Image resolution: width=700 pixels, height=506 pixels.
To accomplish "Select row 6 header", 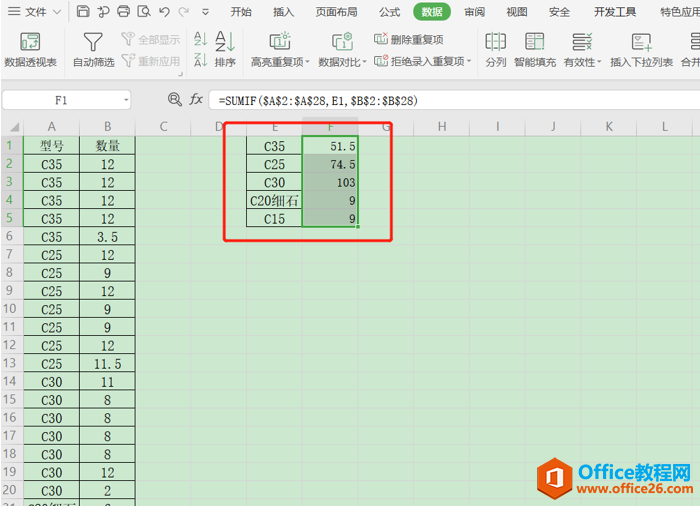I will point(10,236).
